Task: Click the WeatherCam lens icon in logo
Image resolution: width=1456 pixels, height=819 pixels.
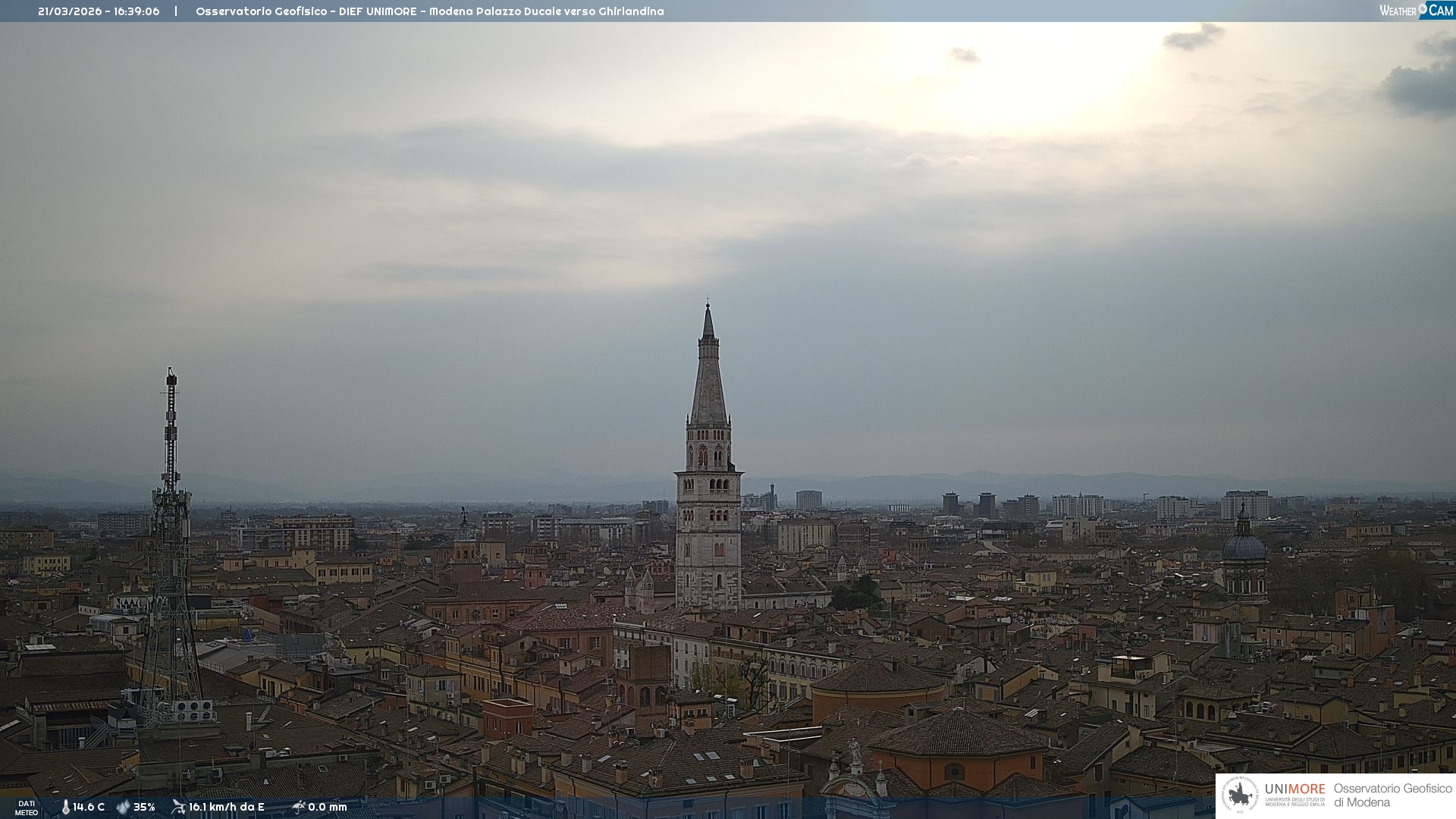Action: [x=1423, y=8]
